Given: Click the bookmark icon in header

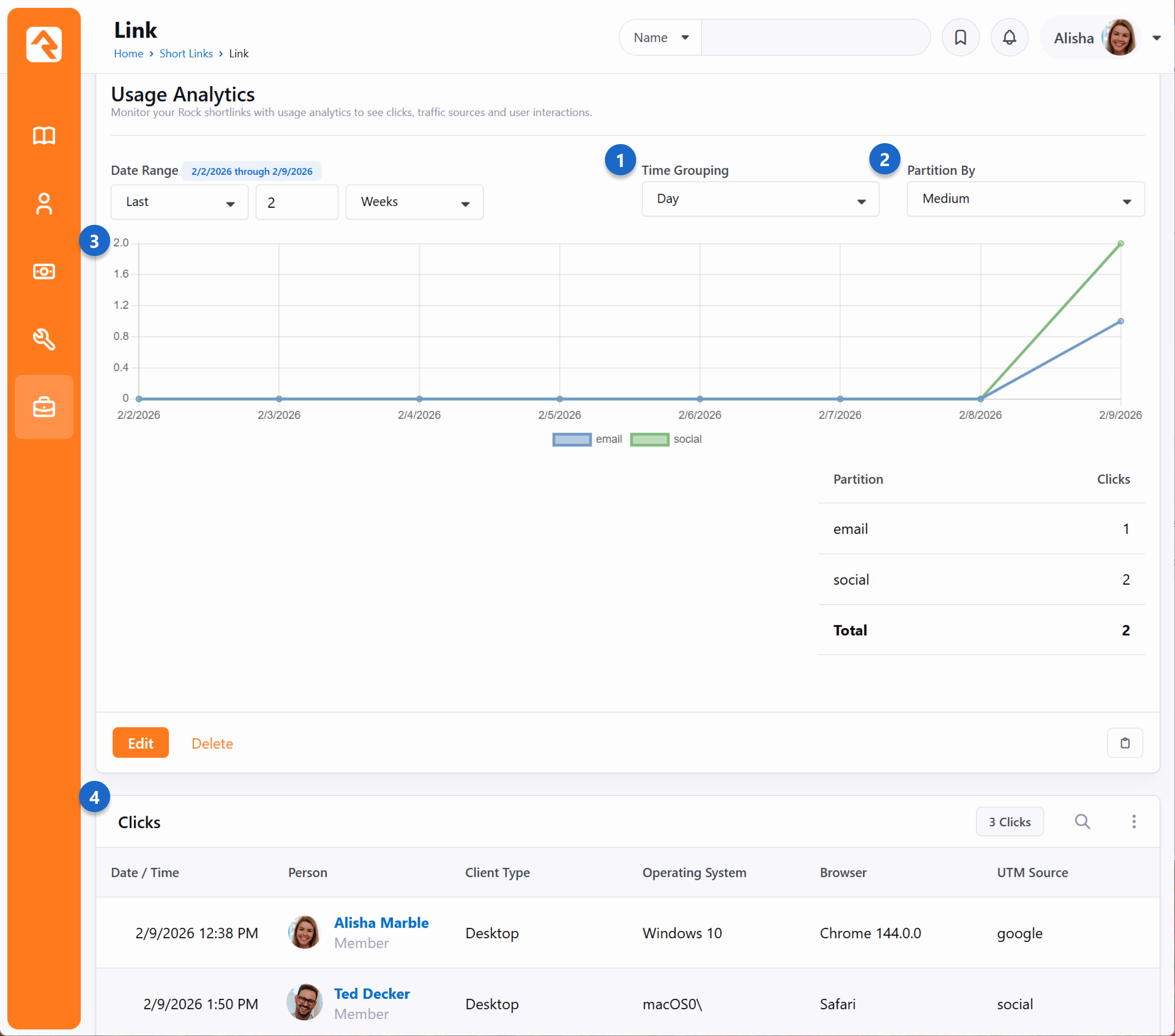Looking at the screenshot, I should (x=960, y=38).
